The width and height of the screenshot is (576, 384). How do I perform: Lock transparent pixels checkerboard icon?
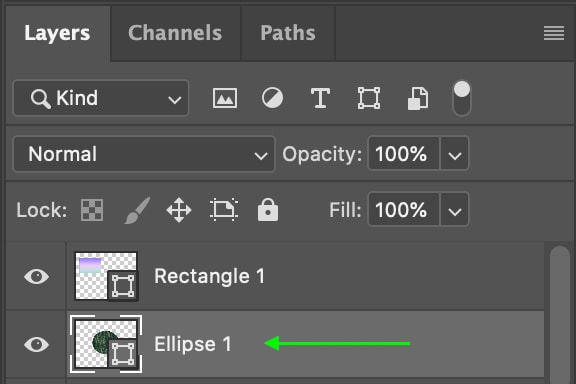92,210
